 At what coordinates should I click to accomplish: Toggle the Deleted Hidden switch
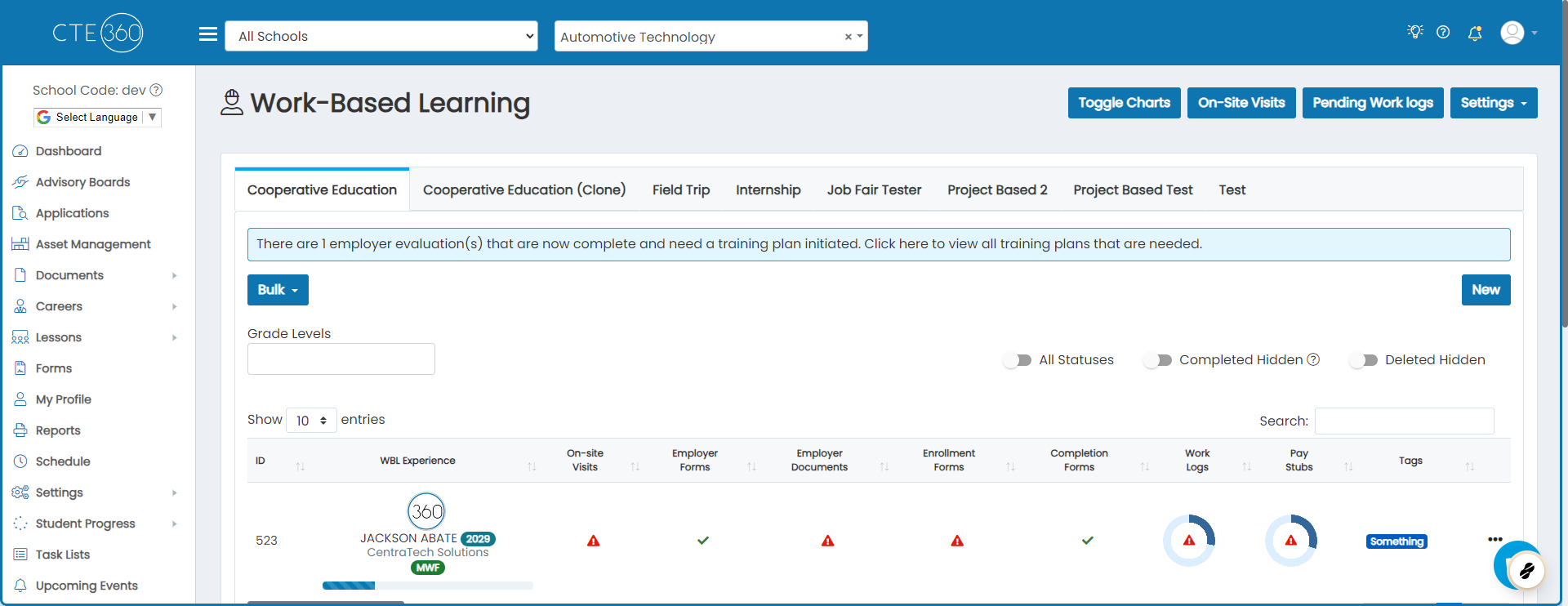point(1364,360)
